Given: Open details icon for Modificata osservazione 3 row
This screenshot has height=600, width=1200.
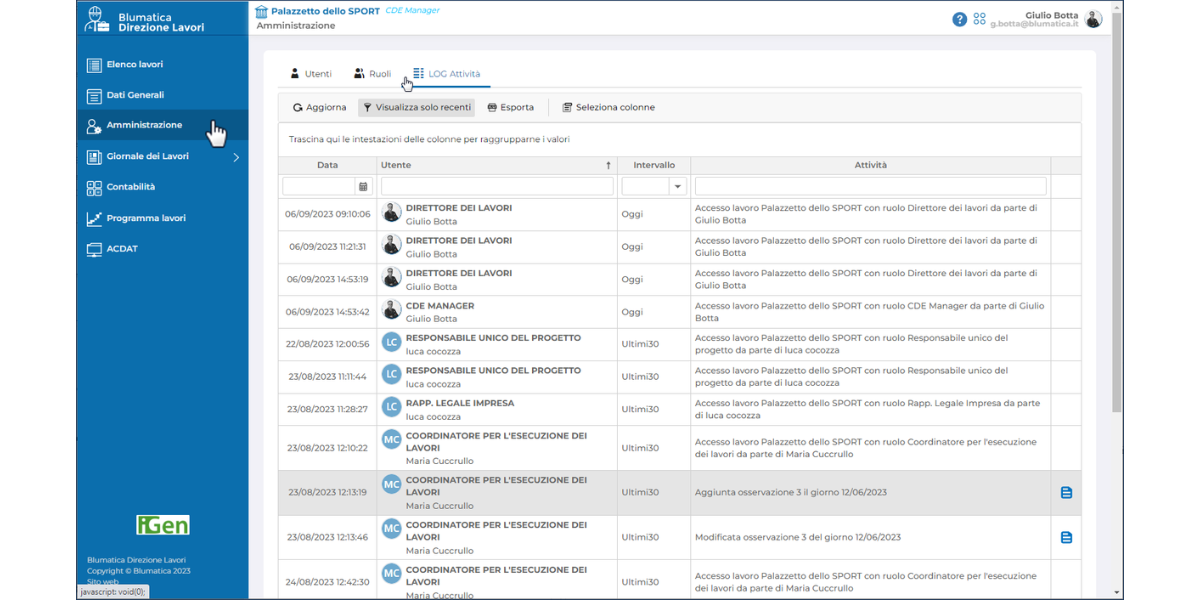Looking at the screenshot, I should coord(1066,538).
